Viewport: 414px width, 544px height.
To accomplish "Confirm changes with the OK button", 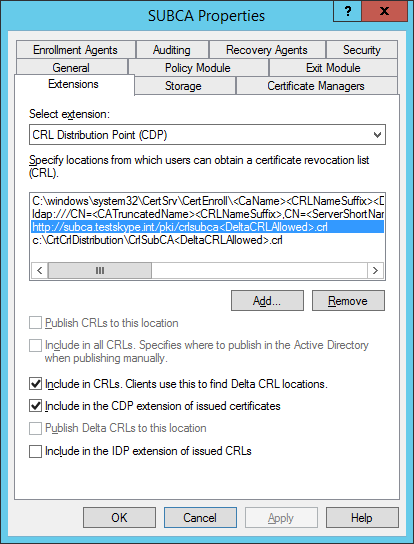I will point(119,518).
